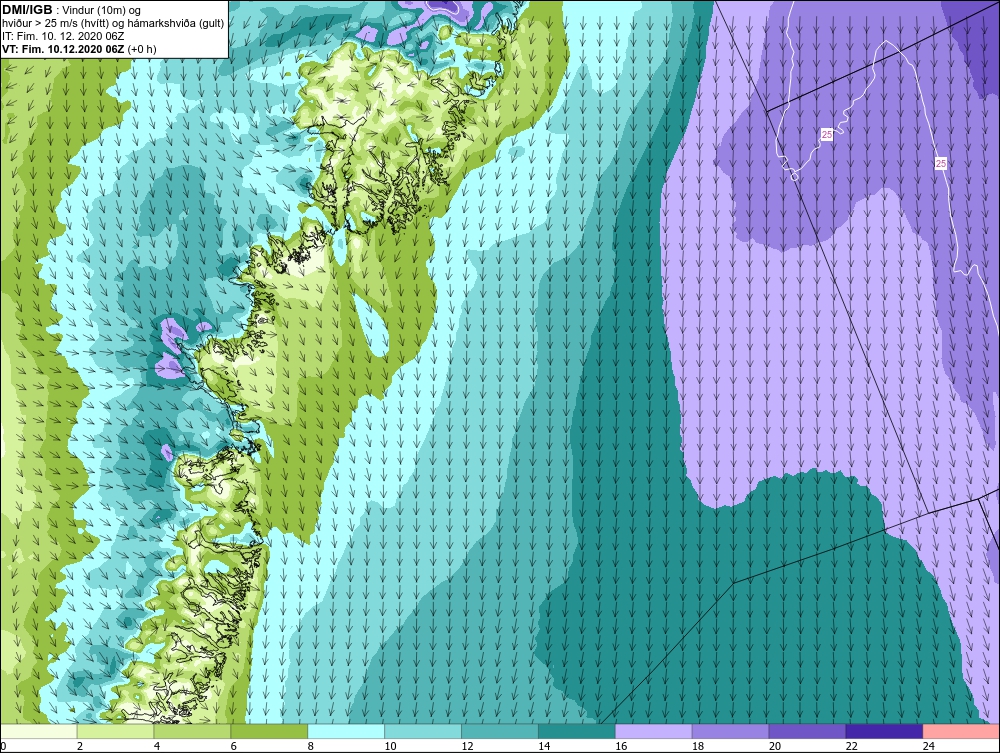Click the 16–18 m/s light purple swatch
This screenshot has width=1000, height=753.
click(x=654, y=731)
